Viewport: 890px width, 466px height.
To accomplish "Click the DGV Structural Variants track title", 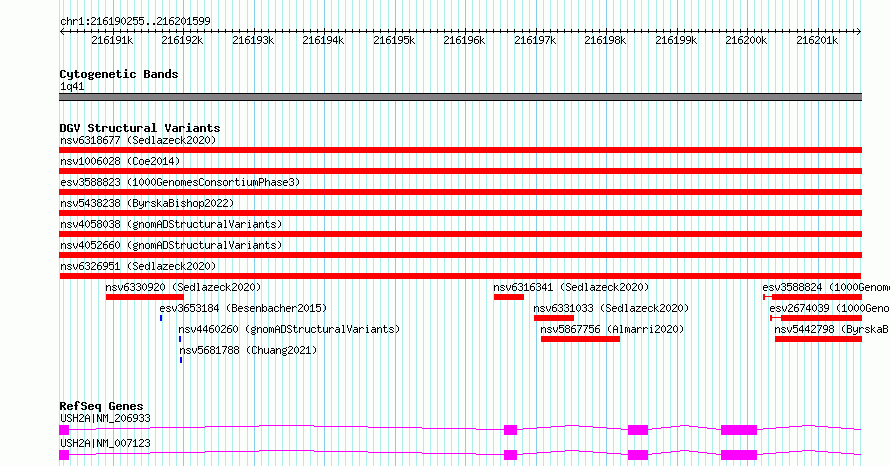I will 140,128.
